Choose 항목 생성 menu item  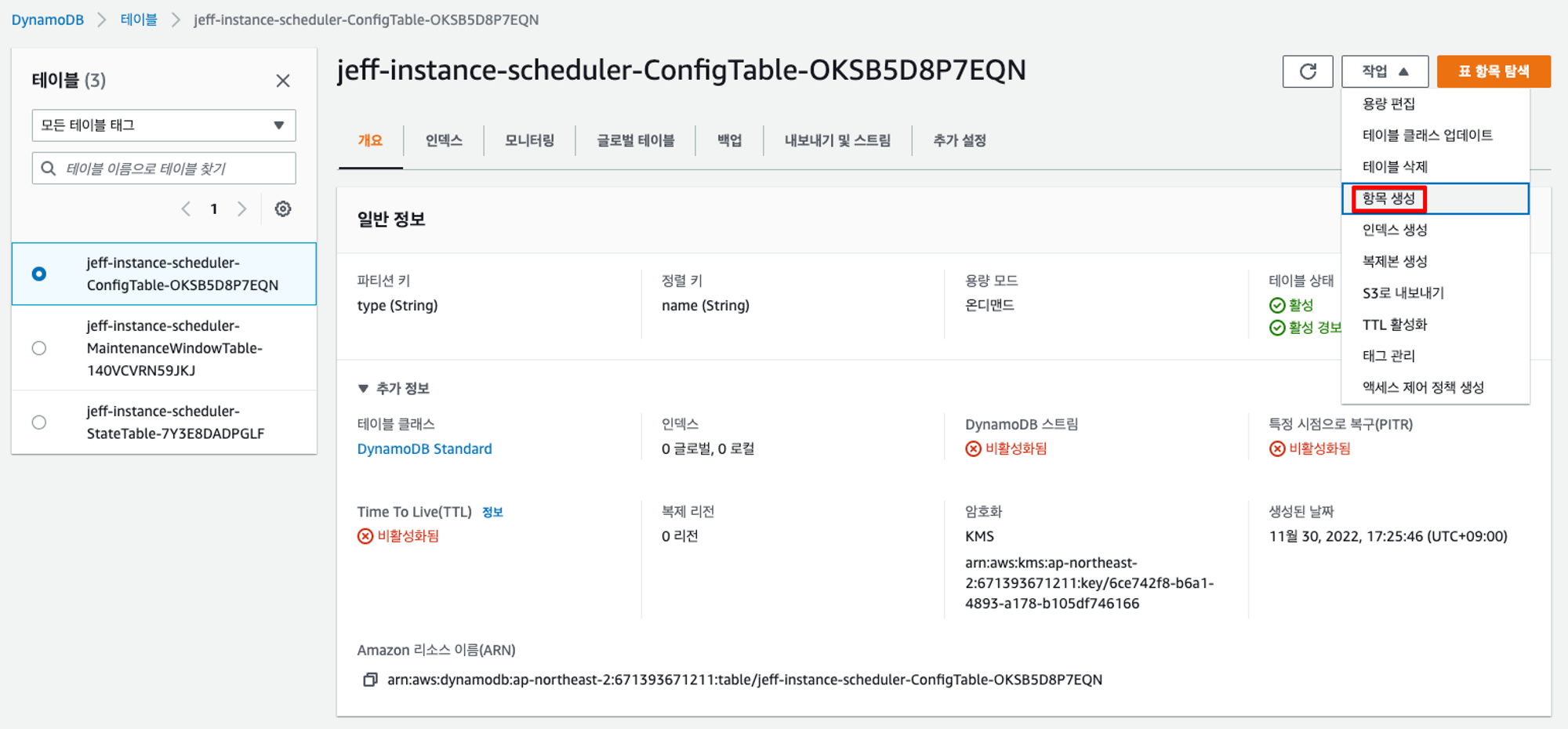[1435, 198]
